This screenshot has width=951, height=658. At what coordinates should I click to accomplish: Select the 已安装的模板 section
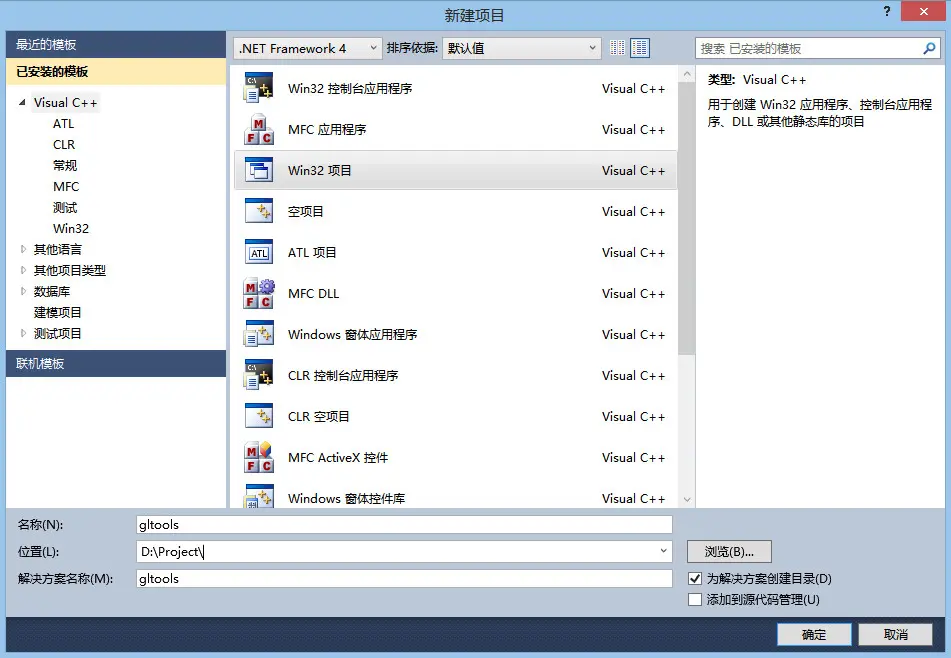[116, 72]
